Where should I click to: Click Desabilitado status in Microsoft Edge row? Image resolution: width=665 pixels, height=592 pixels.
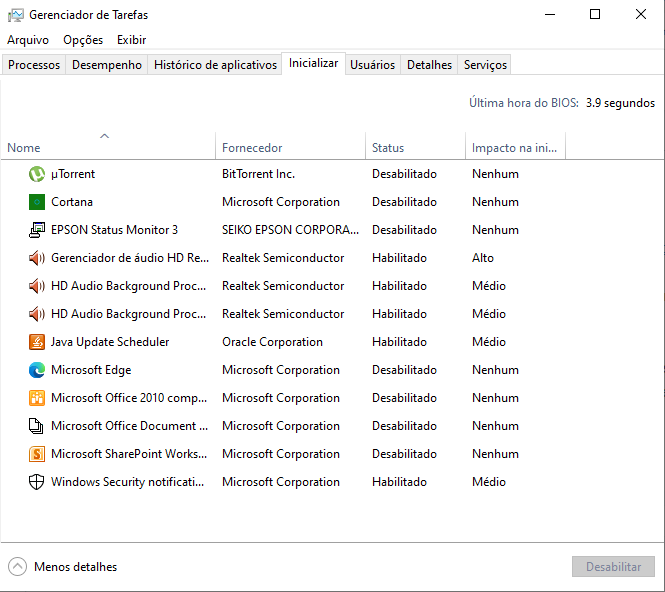click(404, 370)
